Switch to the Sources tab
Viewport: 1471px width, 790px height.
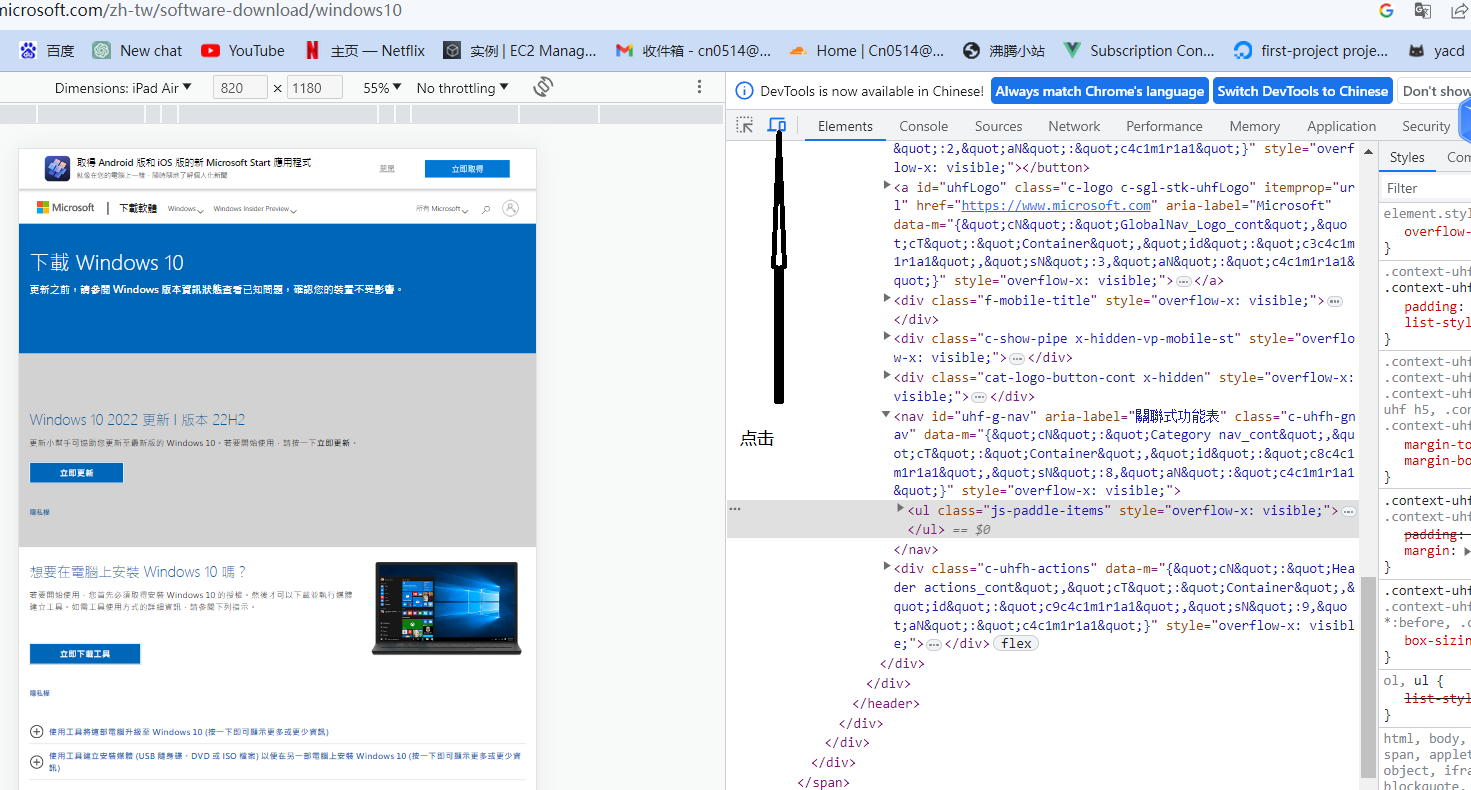(x=998, y=126)
